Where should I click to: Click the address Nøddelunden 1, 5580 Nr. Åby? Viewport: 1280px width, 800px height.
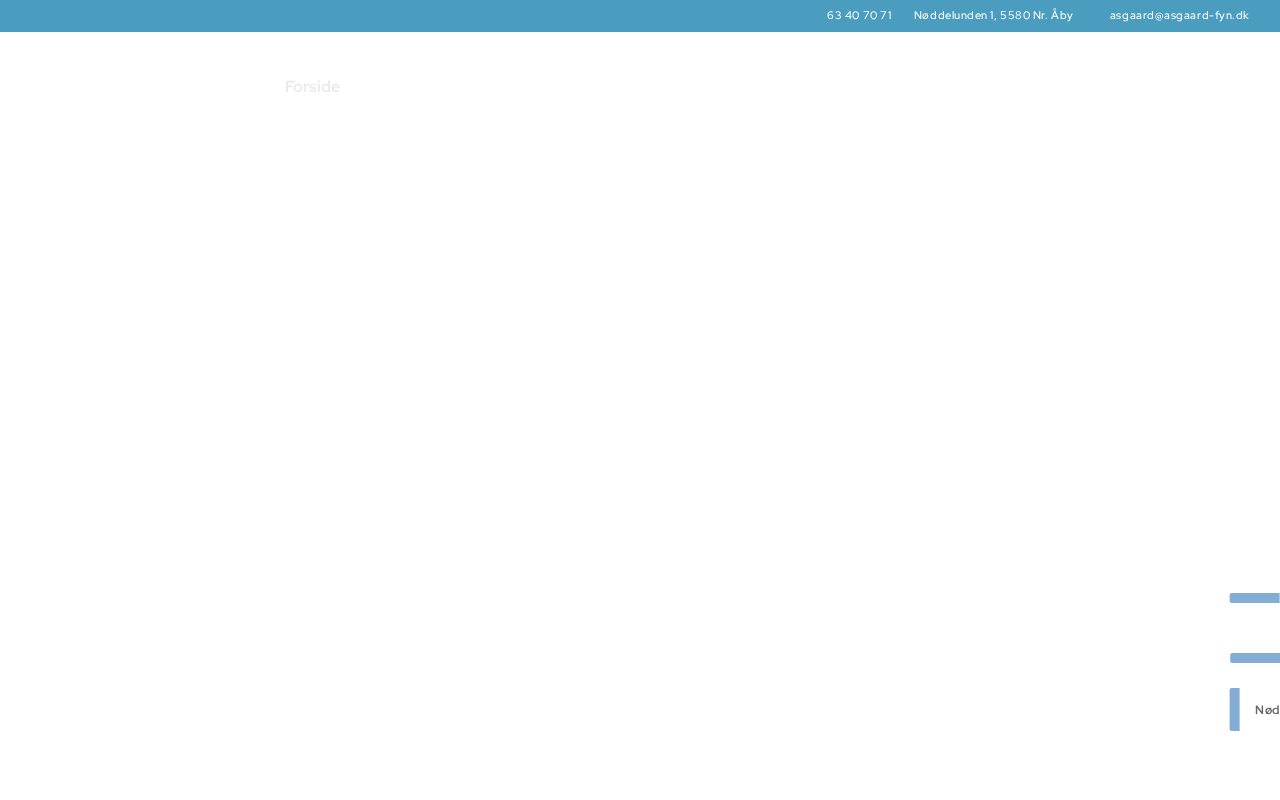pos(993,15)
